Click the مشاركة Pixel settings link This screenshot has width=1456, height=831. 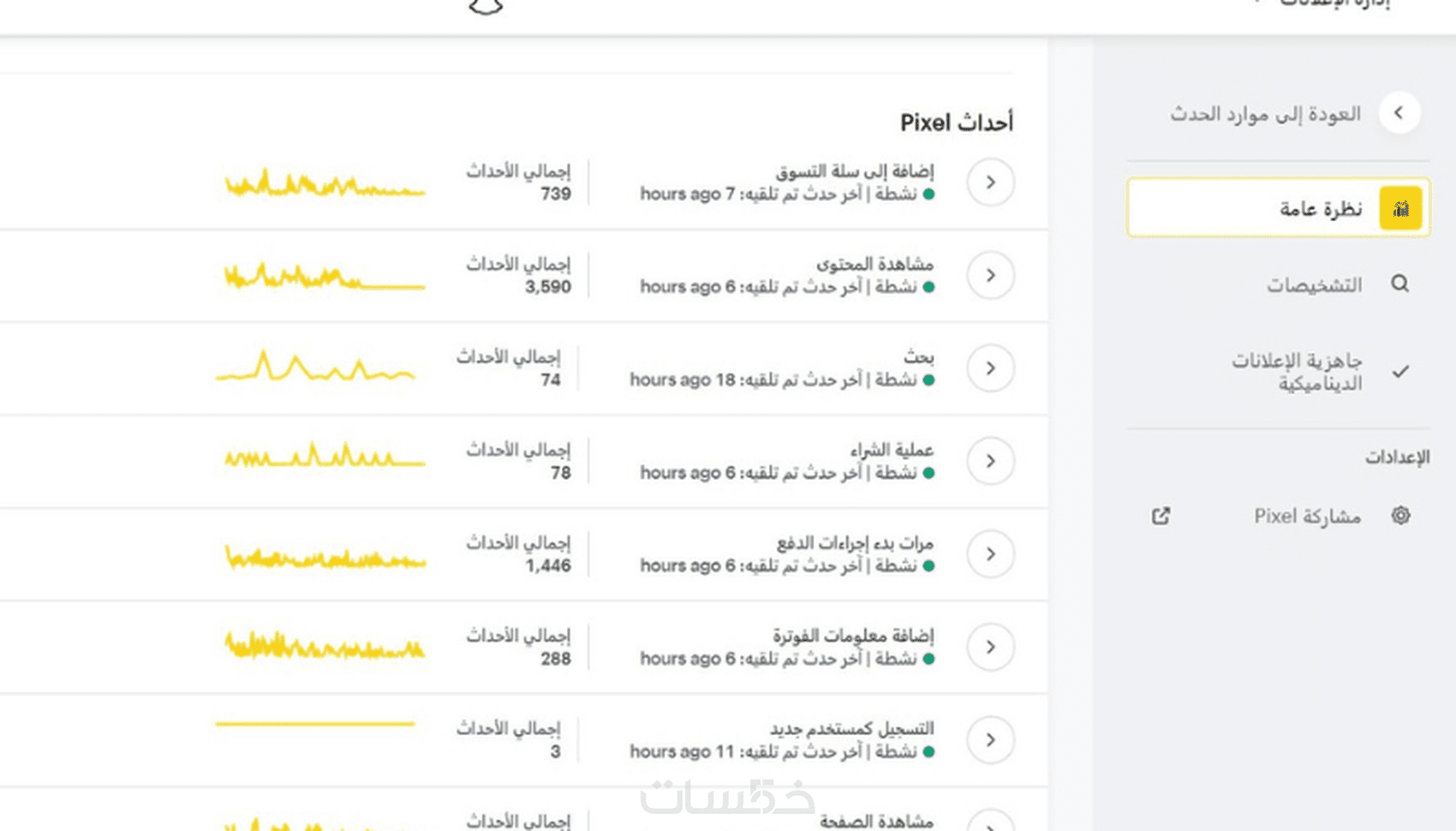(x=1307, y=516)
